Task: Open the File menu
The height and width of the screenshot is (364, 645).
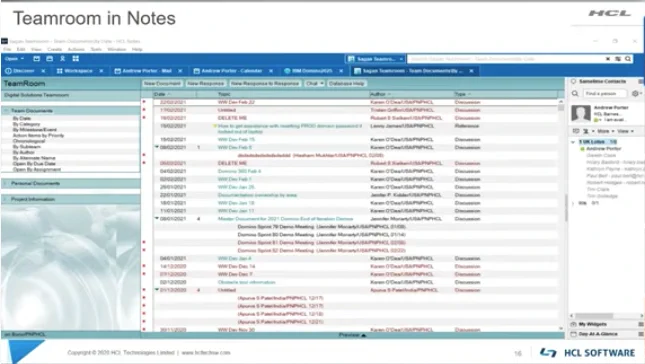Action: coord(7,49)
